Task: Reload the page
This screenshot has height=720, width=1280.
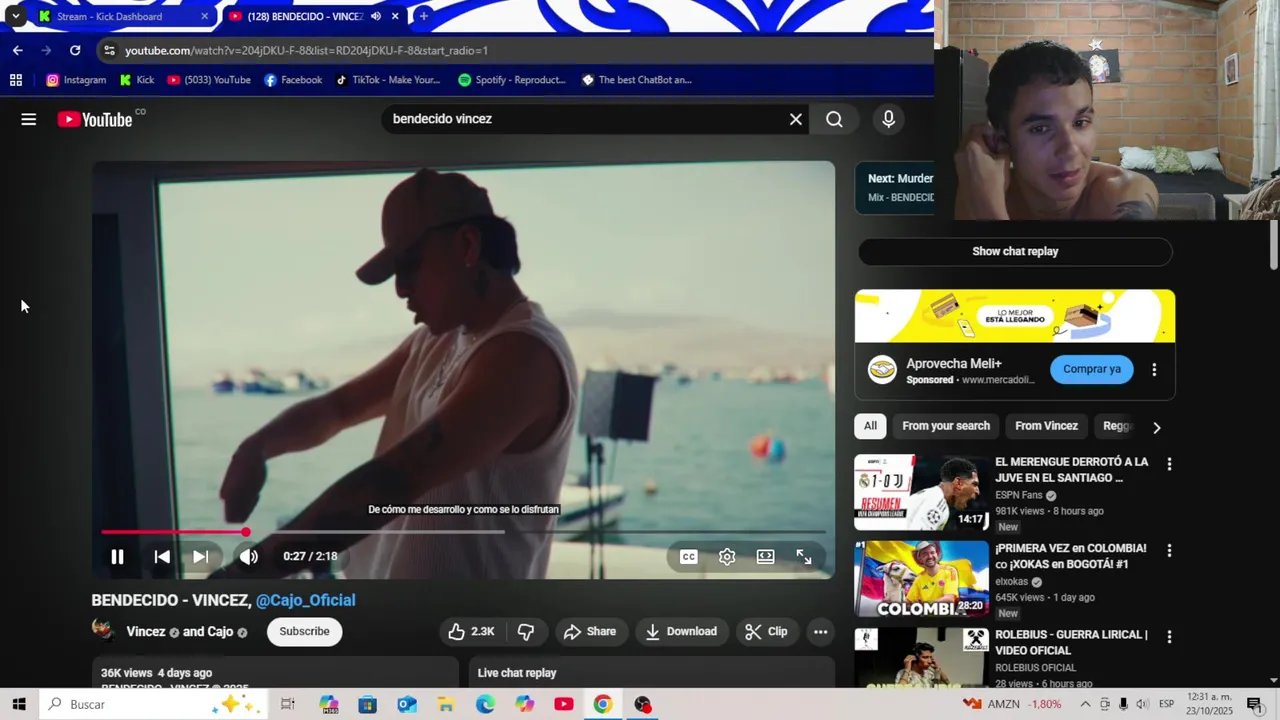Action: [x=75, y=50]
